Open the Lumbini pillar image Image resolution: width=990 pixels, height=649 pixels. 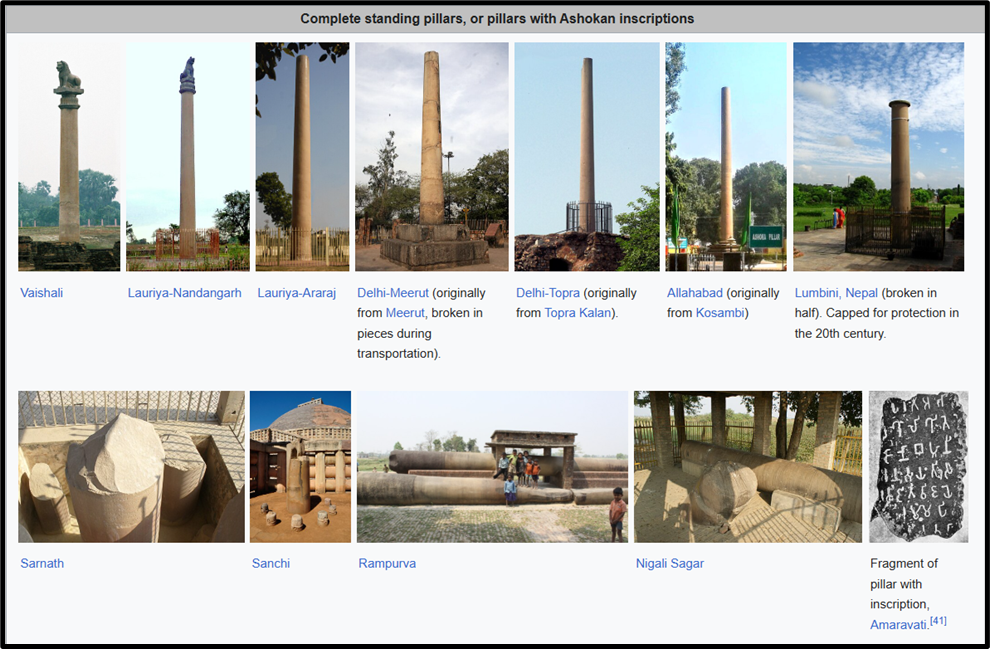coord(878,156)
